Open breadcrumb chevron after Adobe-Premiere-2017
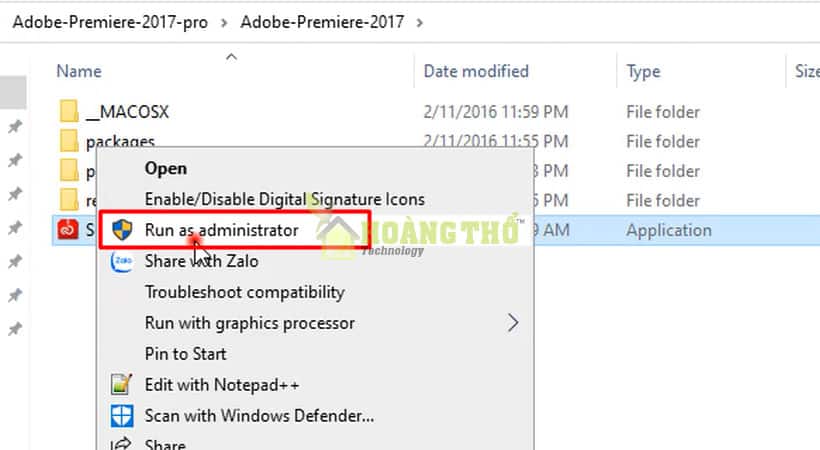820x450 pixels. click(419, 23)
